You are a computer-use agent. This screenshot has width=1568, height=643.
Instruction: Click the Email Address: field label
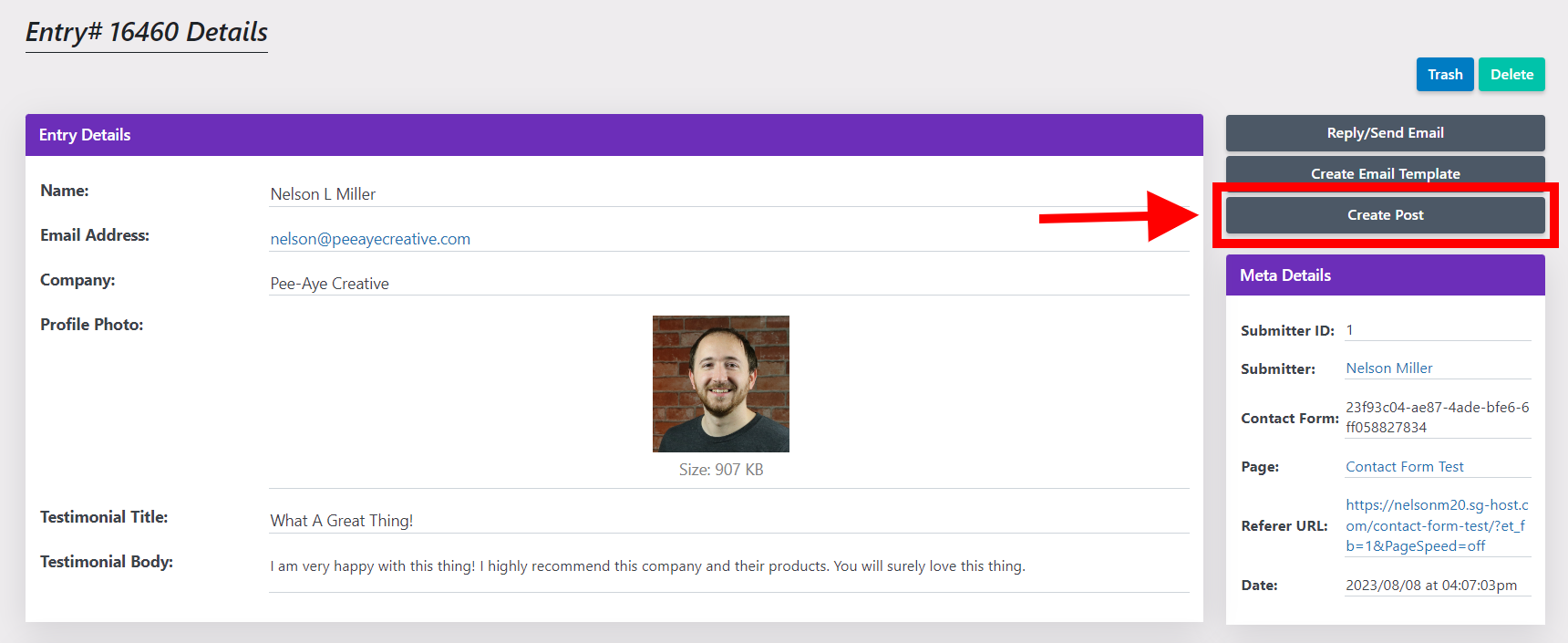[x=95, y=235]
